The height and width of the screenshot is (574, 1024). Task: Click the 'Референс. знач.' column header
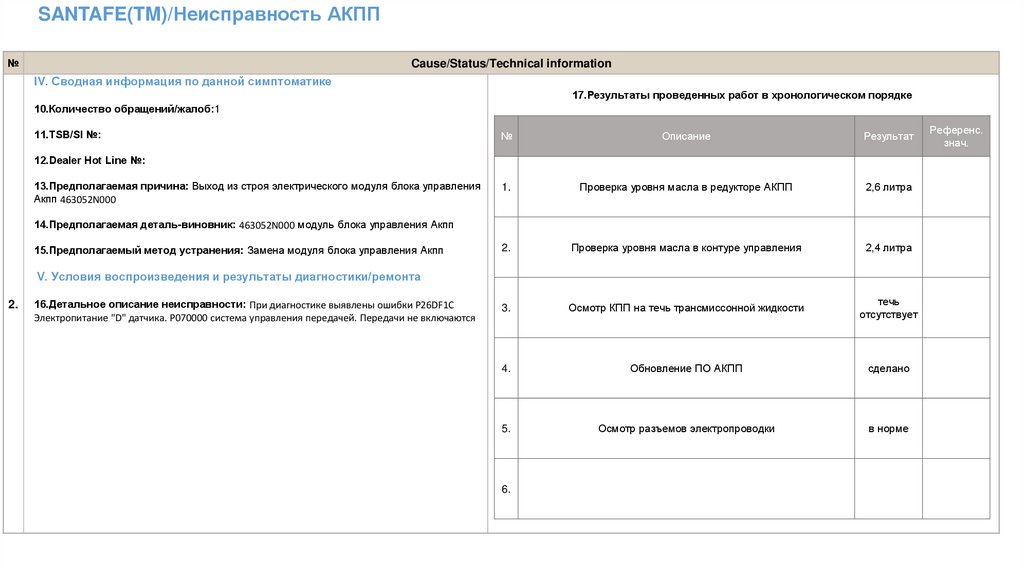(x=955, y=136)
